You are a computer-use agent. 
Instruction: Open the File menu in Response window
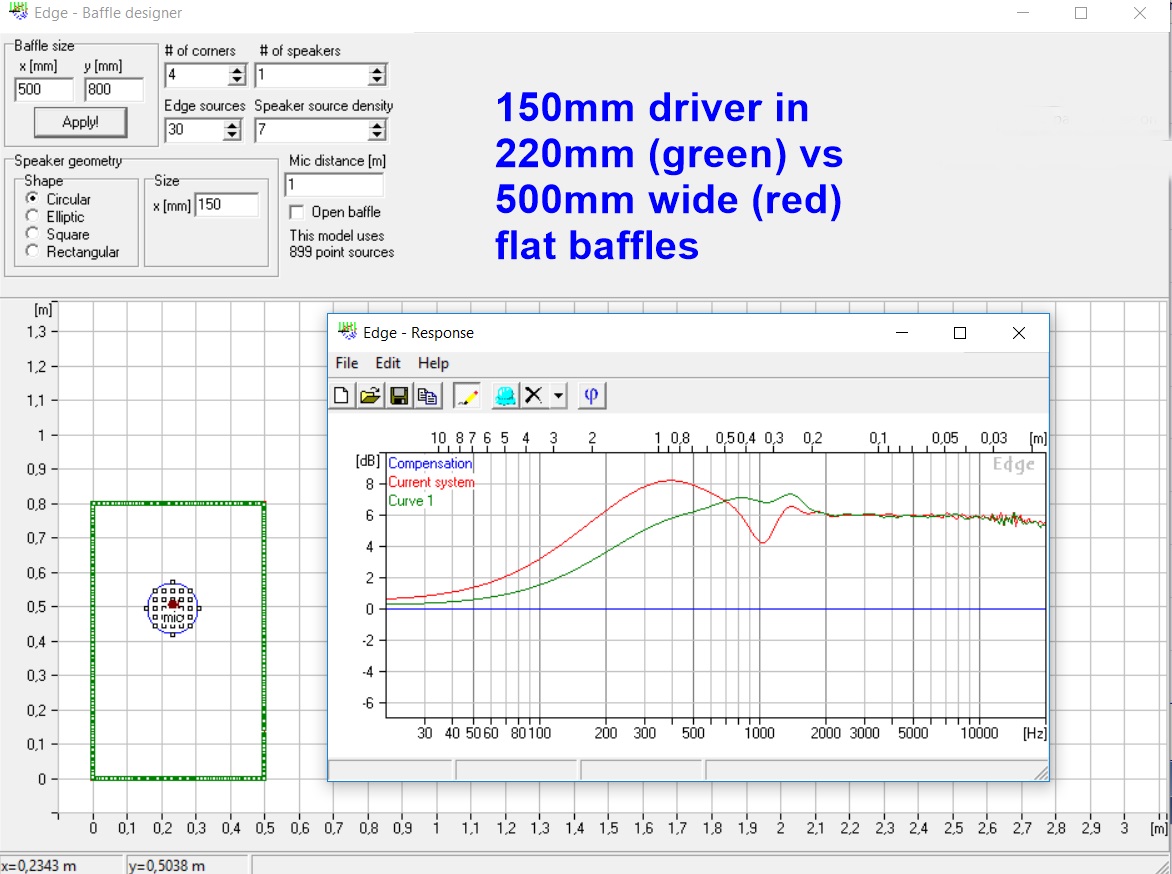(x=347, y=363)
